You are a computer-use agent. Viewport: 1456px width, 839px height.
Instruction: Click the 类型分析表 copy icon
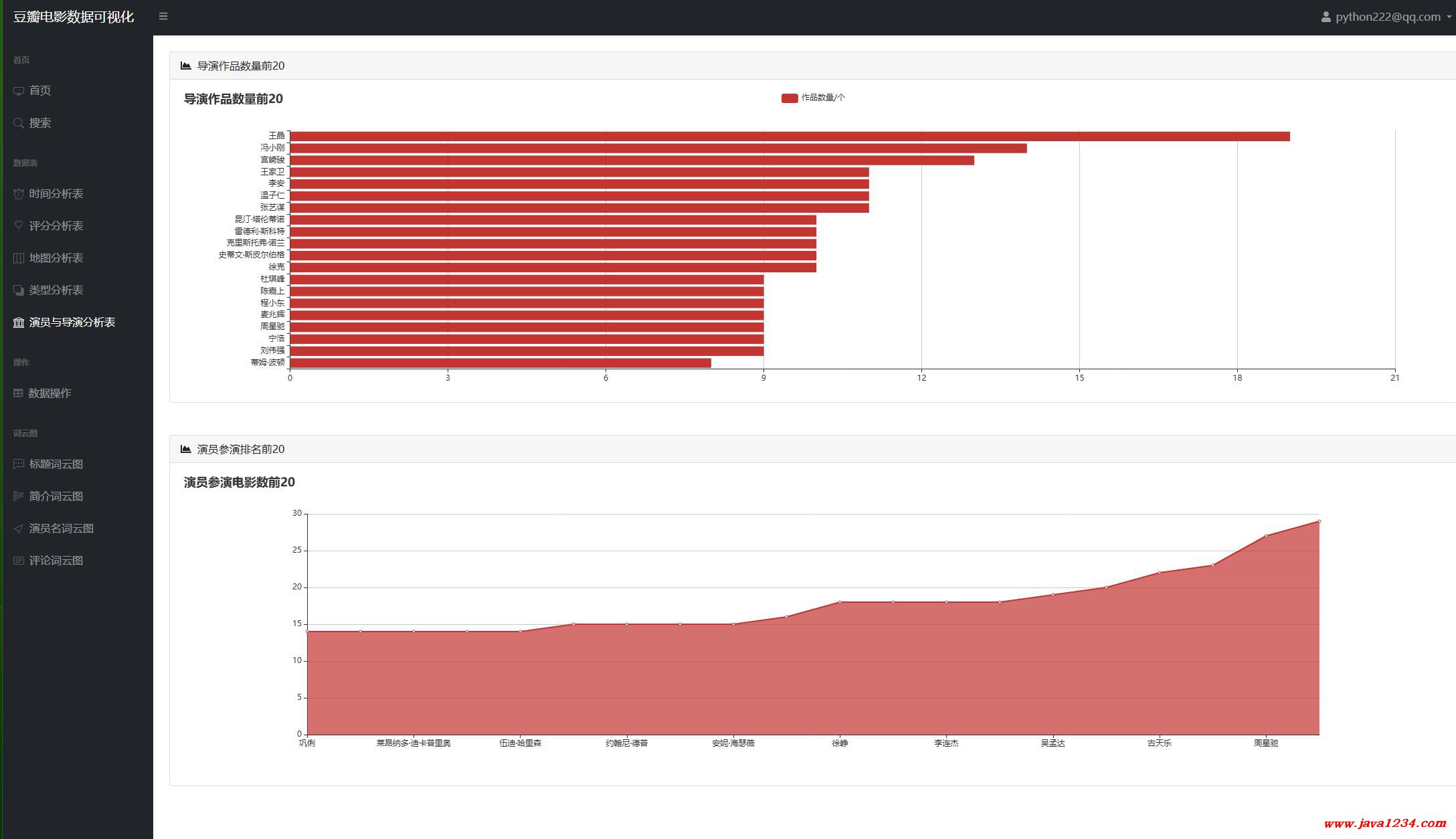click(x=19, y=290)
